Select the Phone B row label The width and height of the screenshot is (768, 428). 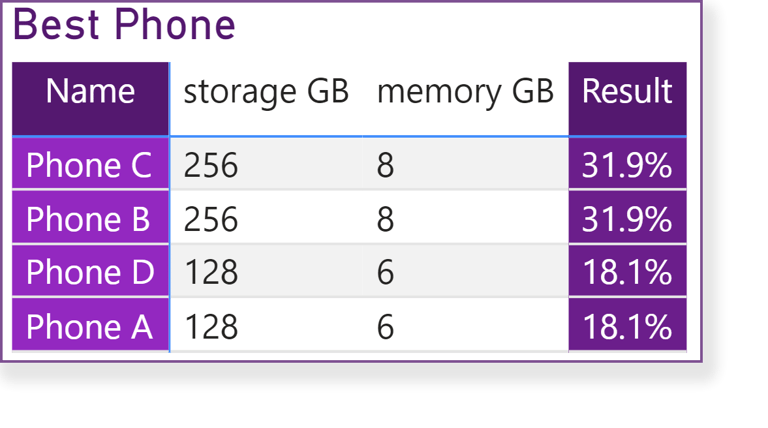coord(90,218)
